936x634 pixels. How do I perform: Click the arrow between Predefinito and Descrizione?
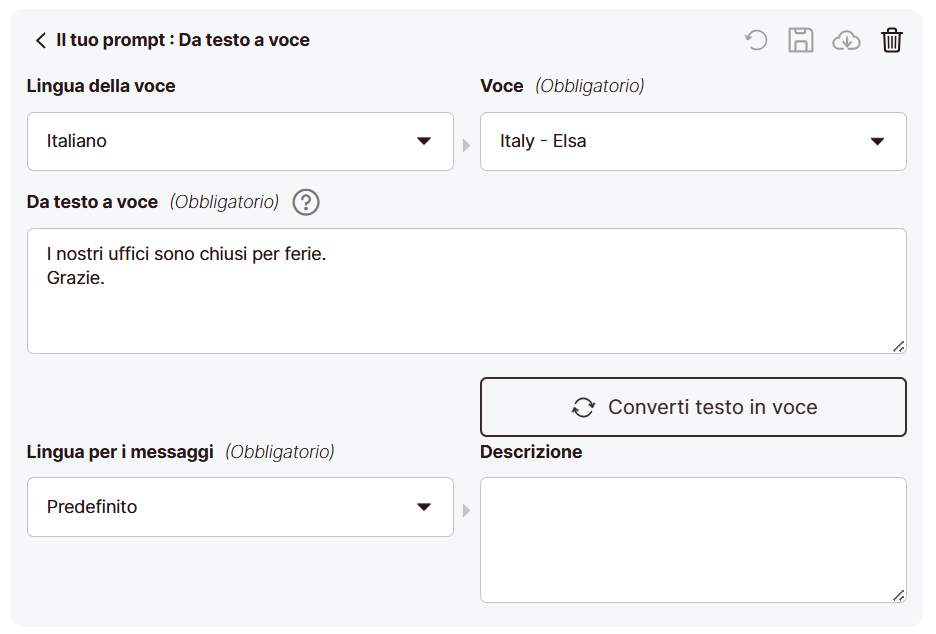(466, 511)
